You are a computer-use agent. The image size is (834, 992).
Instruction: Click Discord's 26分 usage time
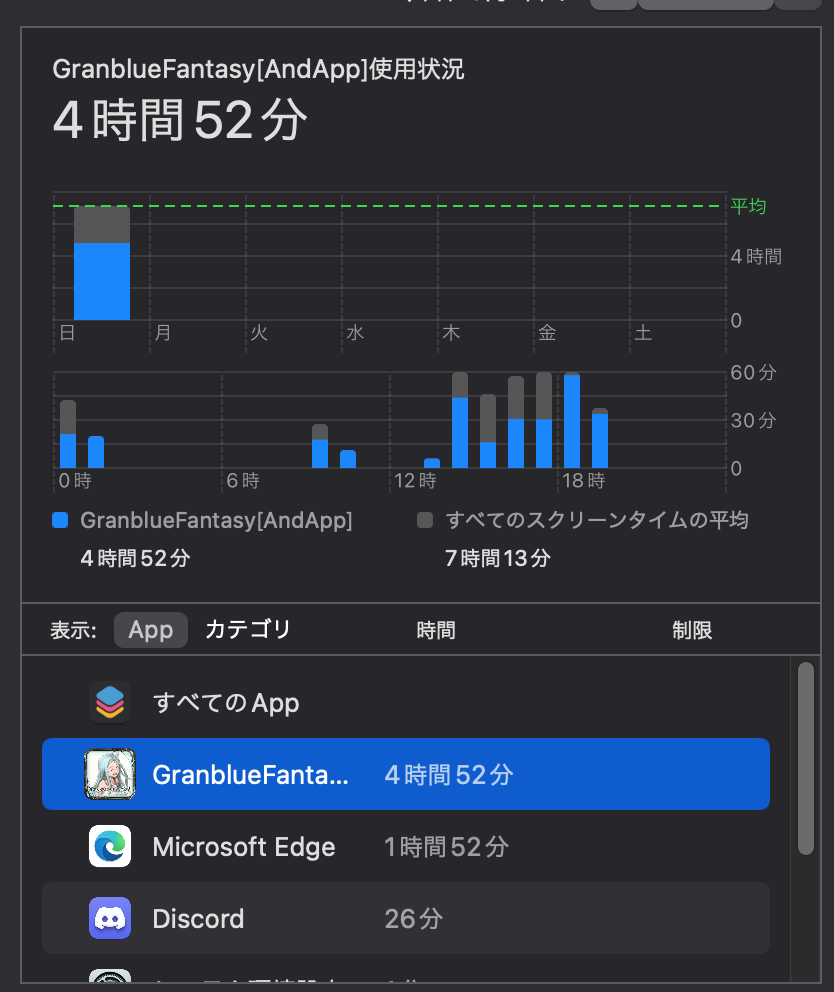(x=413, y=919)
